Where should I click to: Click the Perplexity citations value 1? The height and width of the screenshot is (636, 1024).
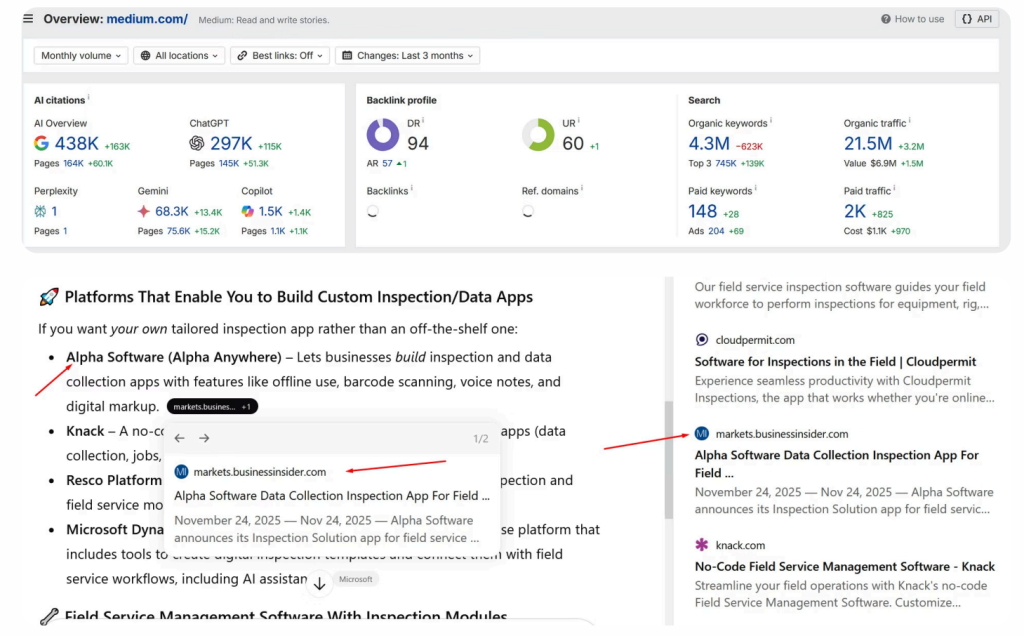coord(54,211)
